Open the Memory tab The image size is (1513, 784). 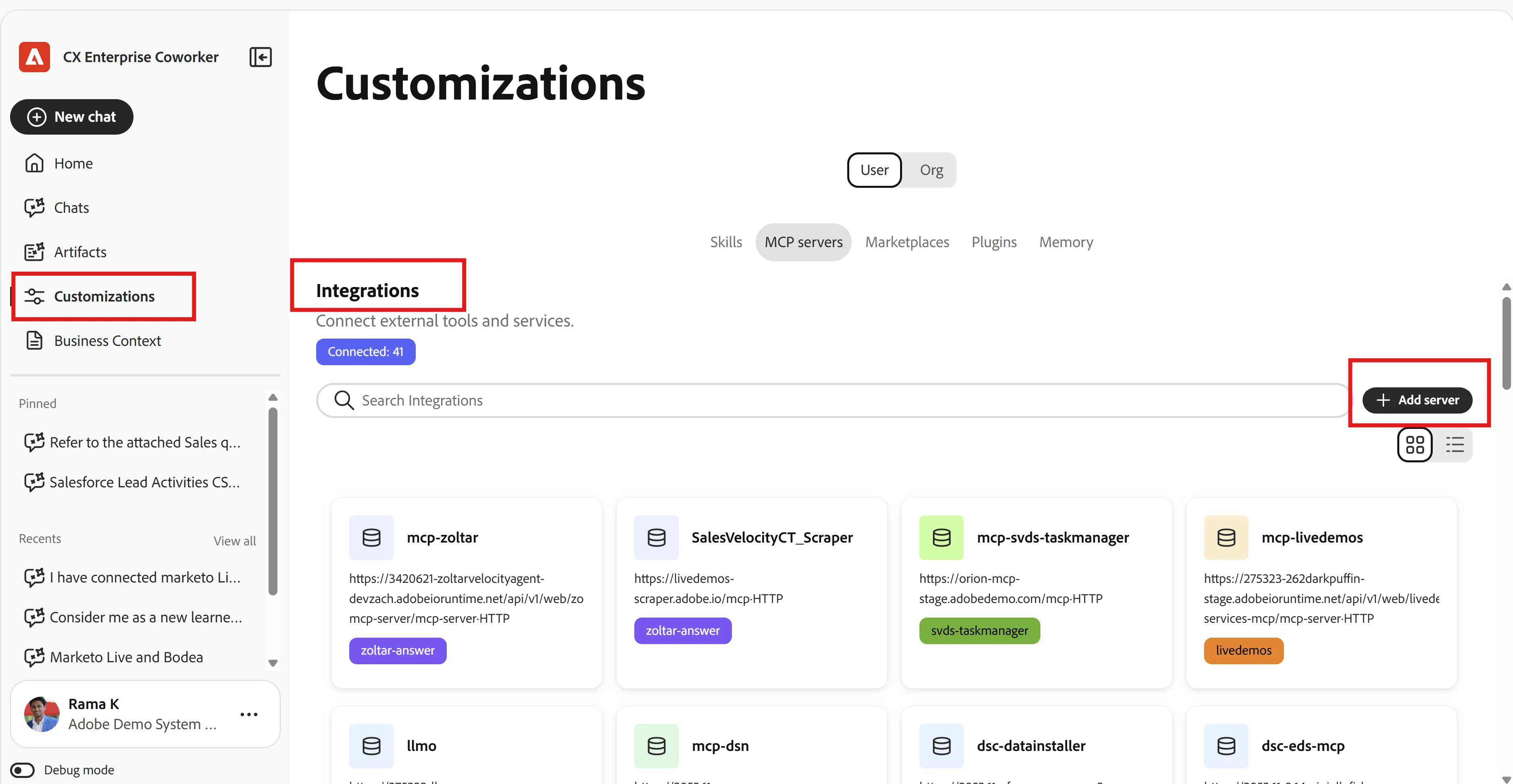pos(1066,242)
